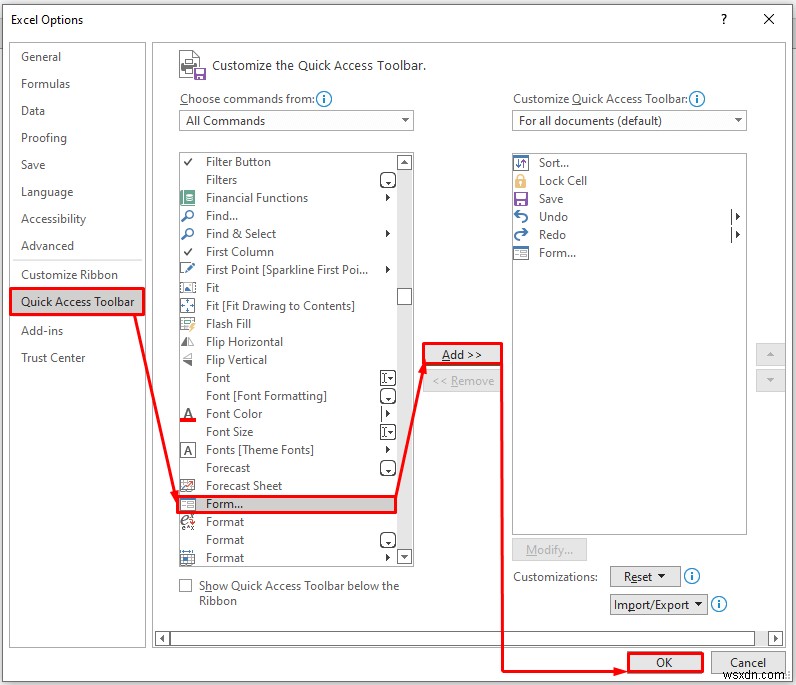The width and height of the screenshot is (796, 685).
Task: Click the Redo arrow icon
Action: (x=521, y=235)
